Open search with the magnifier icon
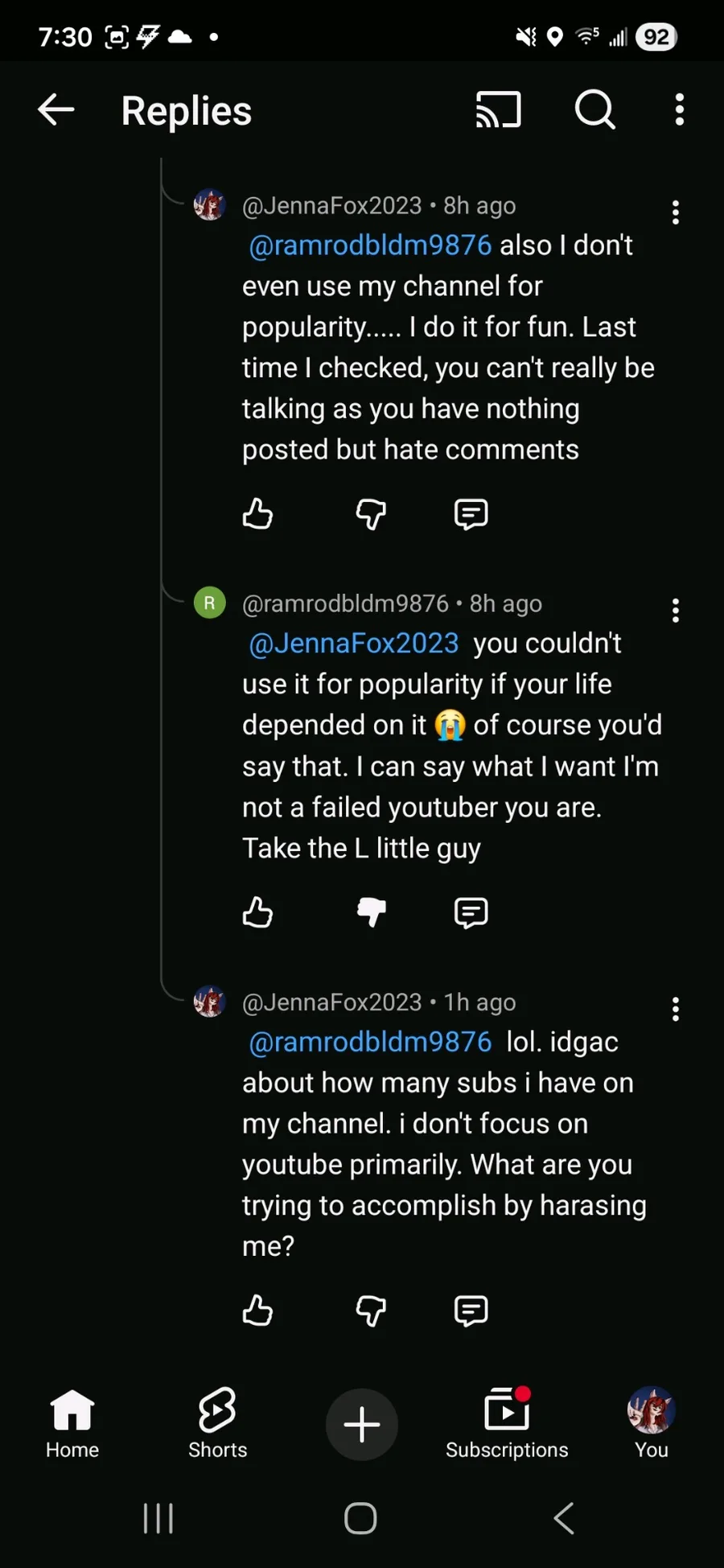 point(594,109)
